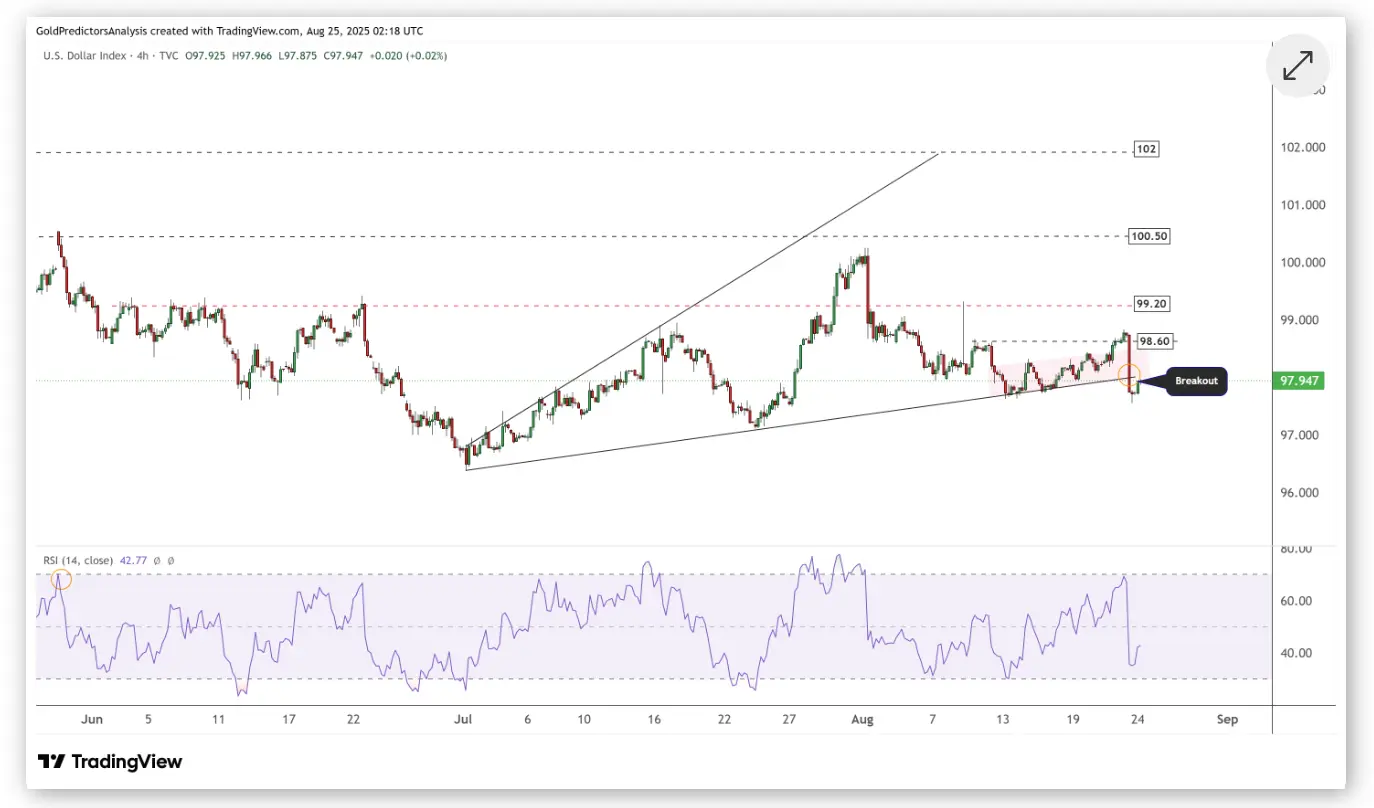Click the 17 date label on the time axis
Image resolution: width=1374 pixels, height=808 pixels.
point(289,719)
